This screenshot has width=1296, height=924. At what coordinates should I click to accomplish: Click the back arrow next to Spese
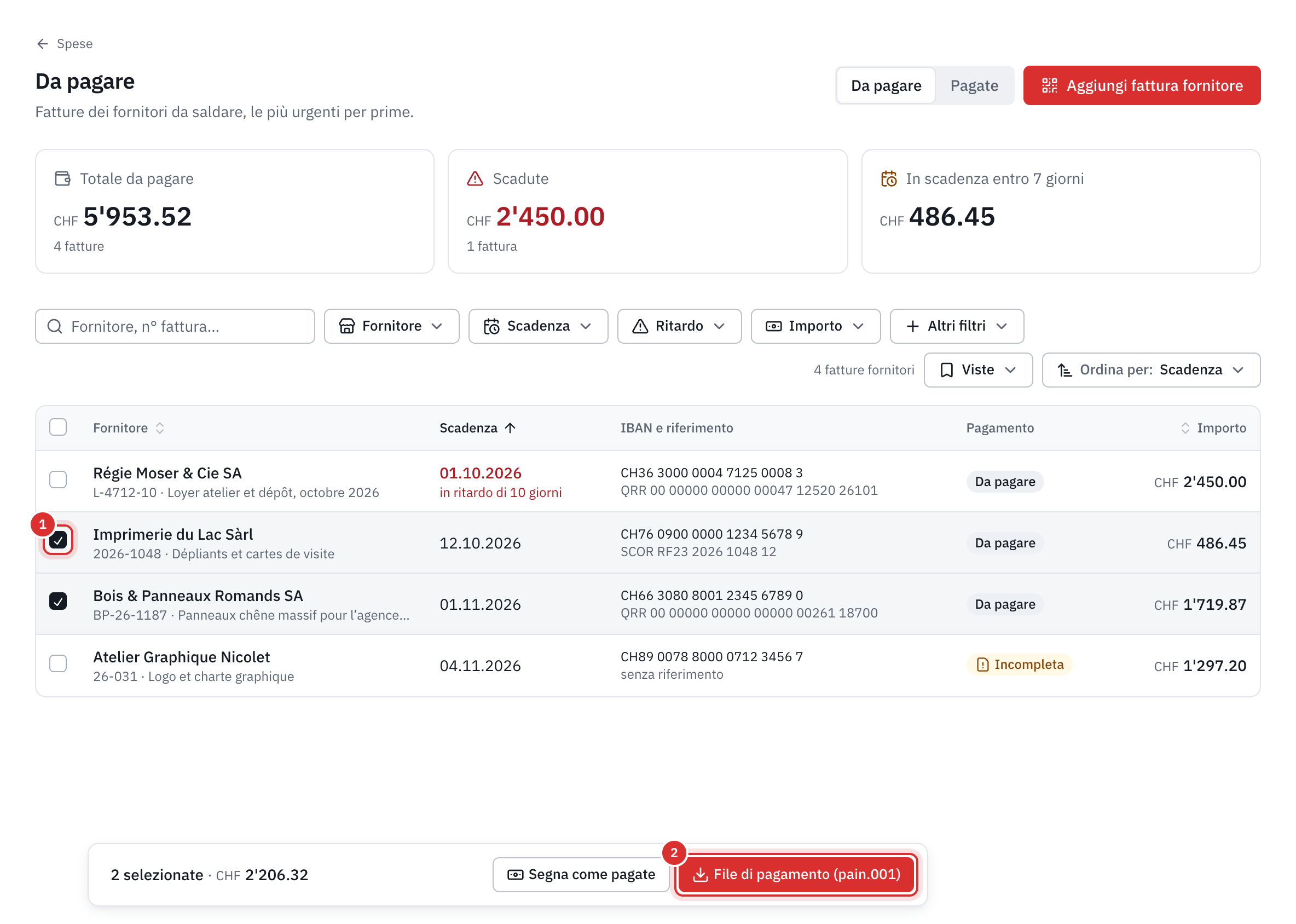42,44
